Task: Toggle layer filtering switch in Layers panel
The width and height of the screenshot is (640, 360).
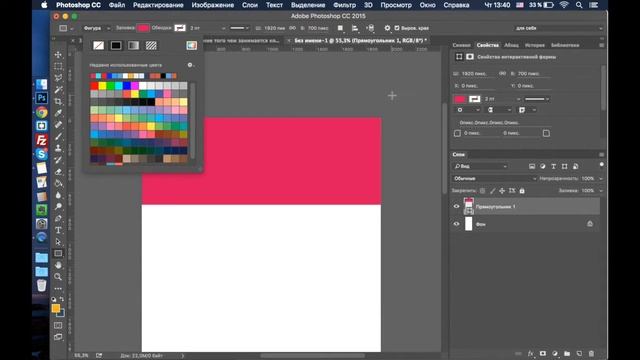Action: pyautogui.click(x=601, y=164)
